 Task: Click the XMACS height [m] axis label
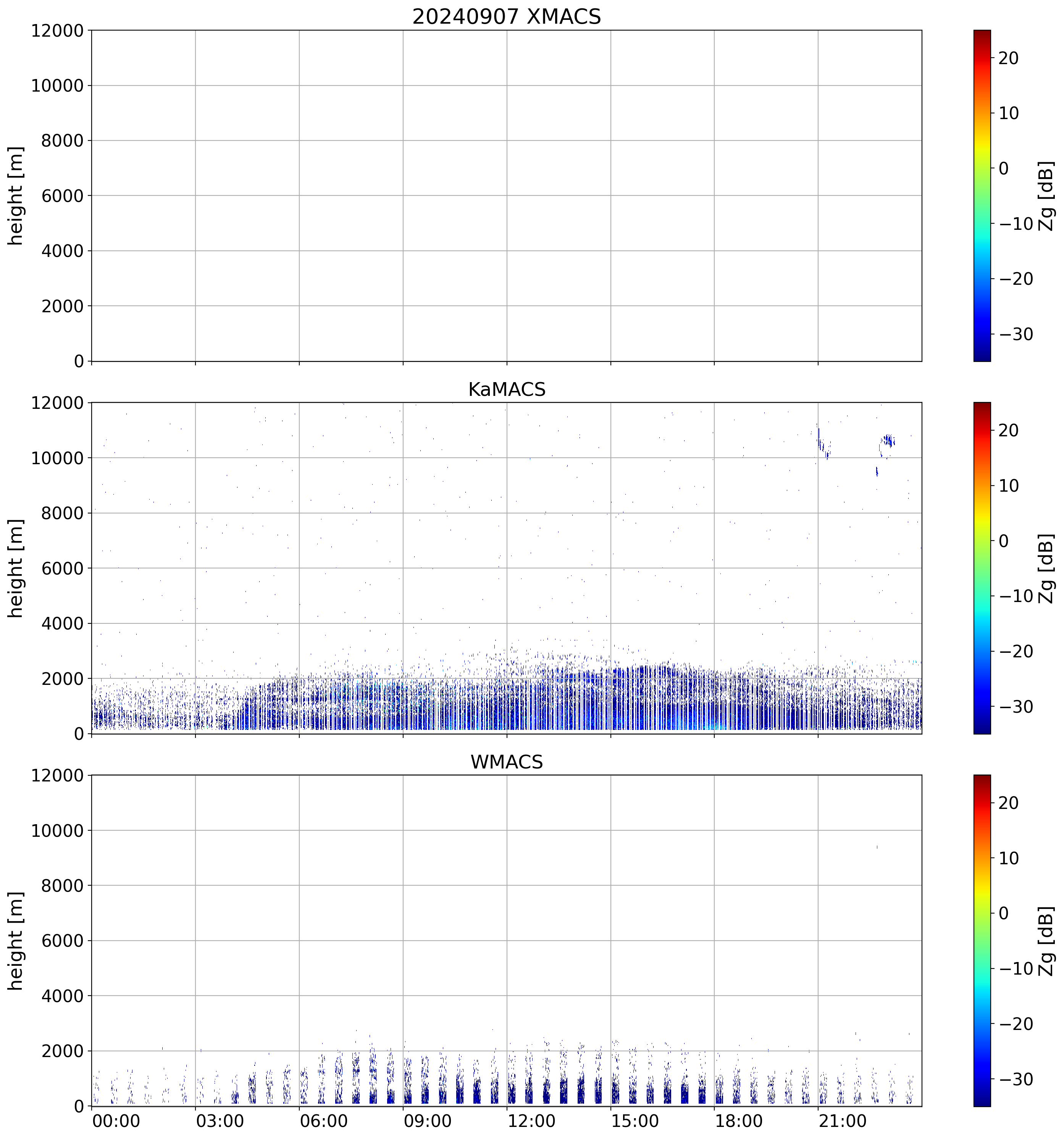click(x=16, y=195)
